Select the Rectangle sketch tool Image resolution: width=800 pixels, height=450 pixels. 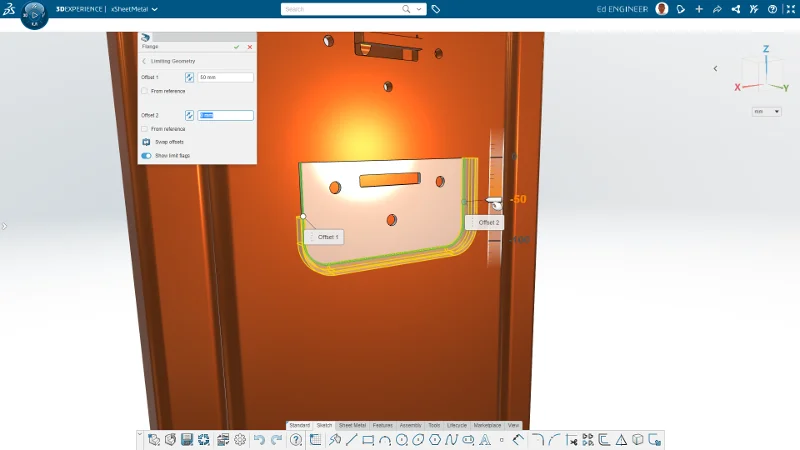(368, 440)
